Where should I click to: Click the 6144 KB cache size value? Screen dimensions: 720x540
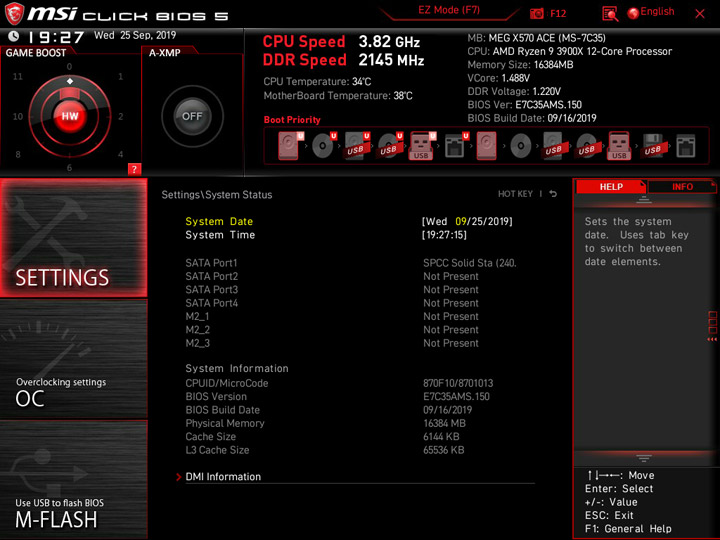click(441, 437)
